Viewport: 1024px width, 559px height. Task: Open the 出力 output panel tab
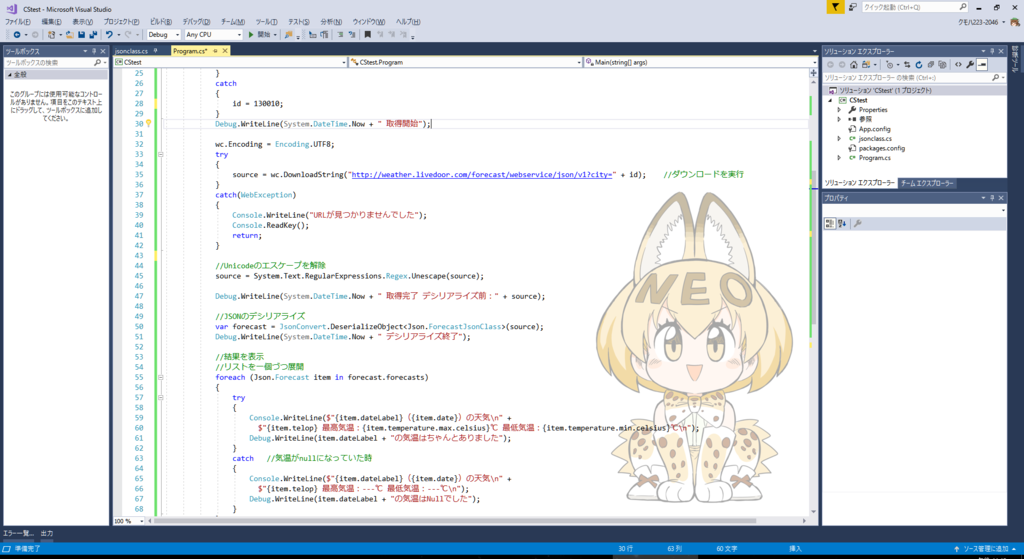pos(47,534)
